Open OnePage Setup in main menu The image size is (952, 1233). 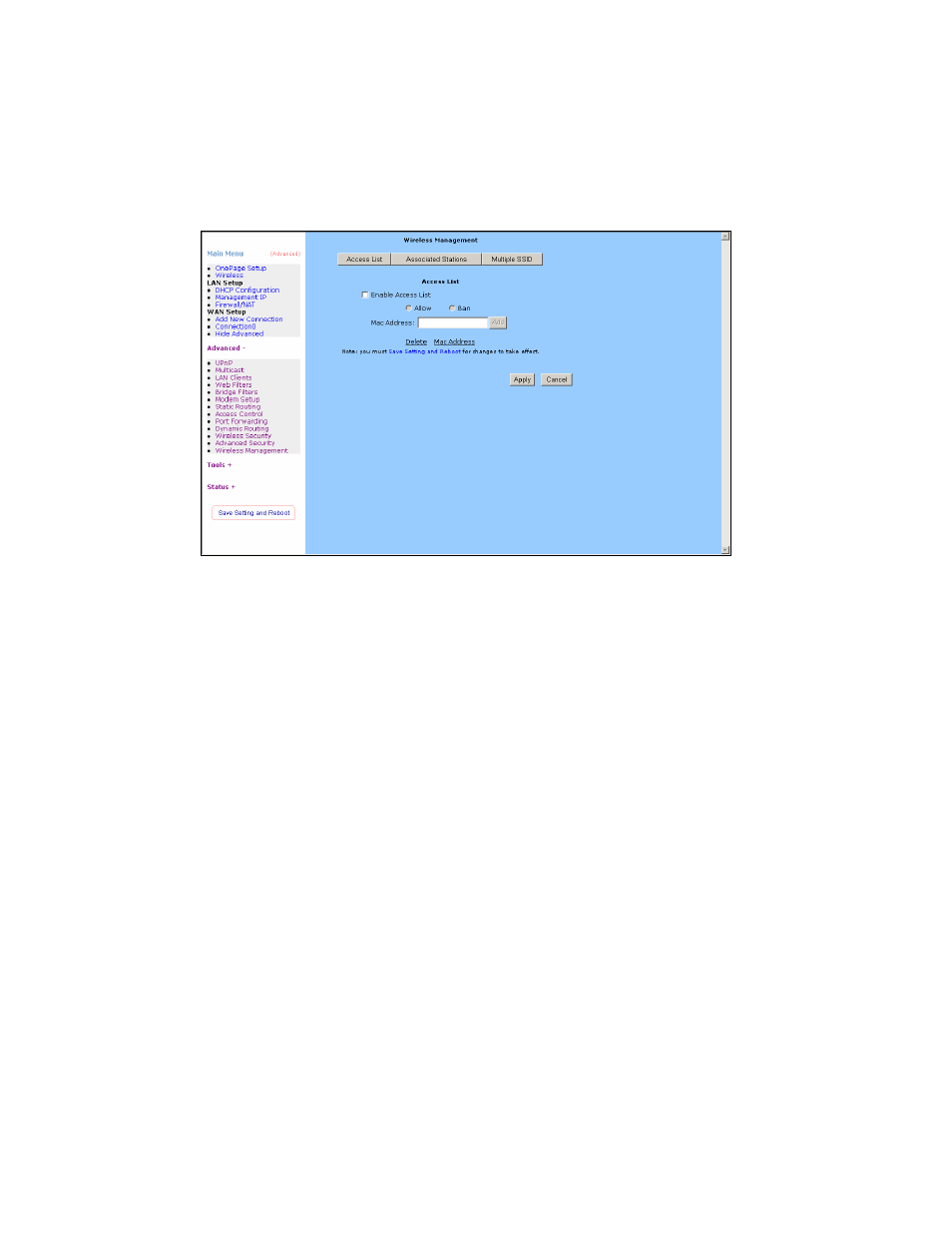tap(240, 269)
